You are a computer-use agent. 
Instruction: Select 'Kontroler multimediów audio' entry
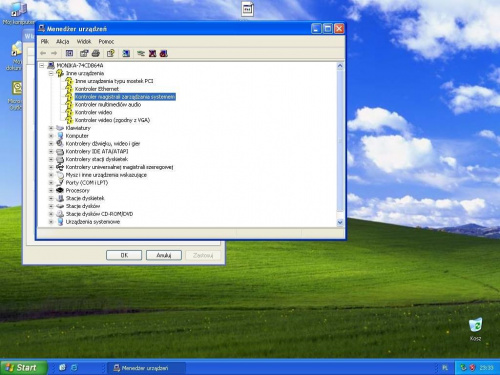point(108,105)
